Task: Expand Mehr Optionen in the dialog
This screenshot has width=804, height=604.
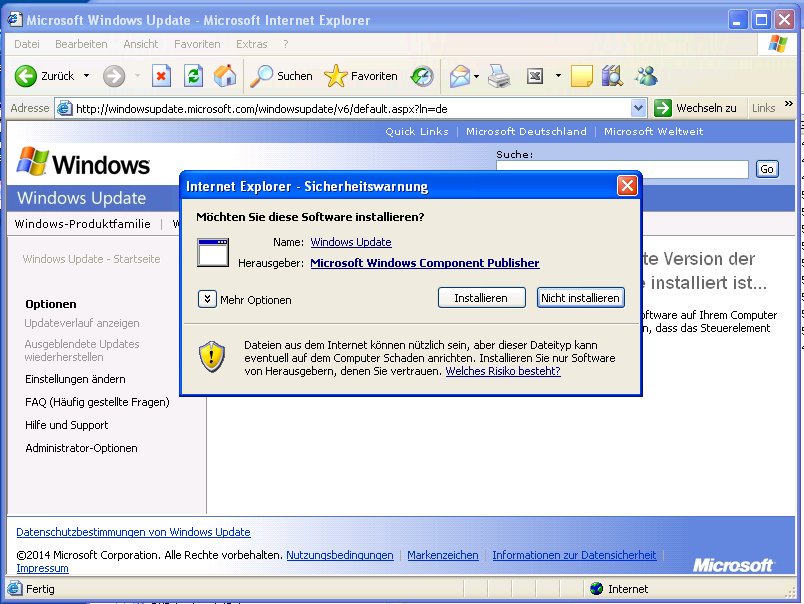Action: pyautogui.click(x=207, y=298)
